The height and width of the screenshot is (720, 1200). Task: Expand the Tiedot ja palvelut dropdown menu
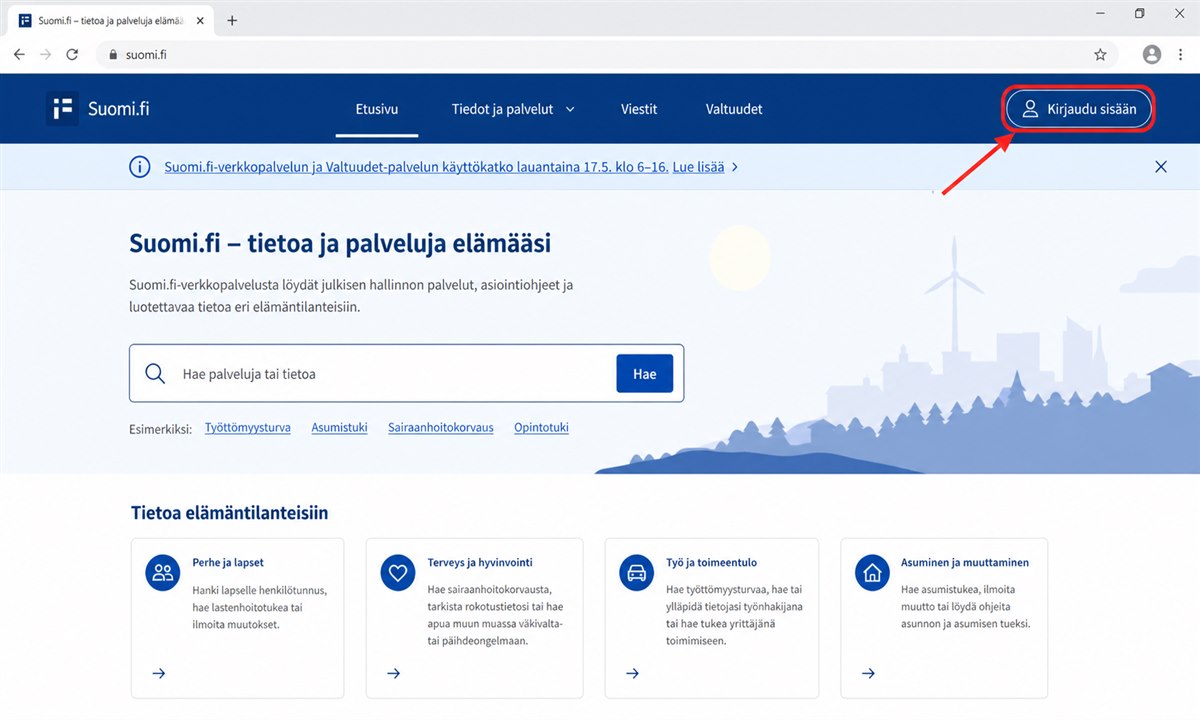[513, 109]
